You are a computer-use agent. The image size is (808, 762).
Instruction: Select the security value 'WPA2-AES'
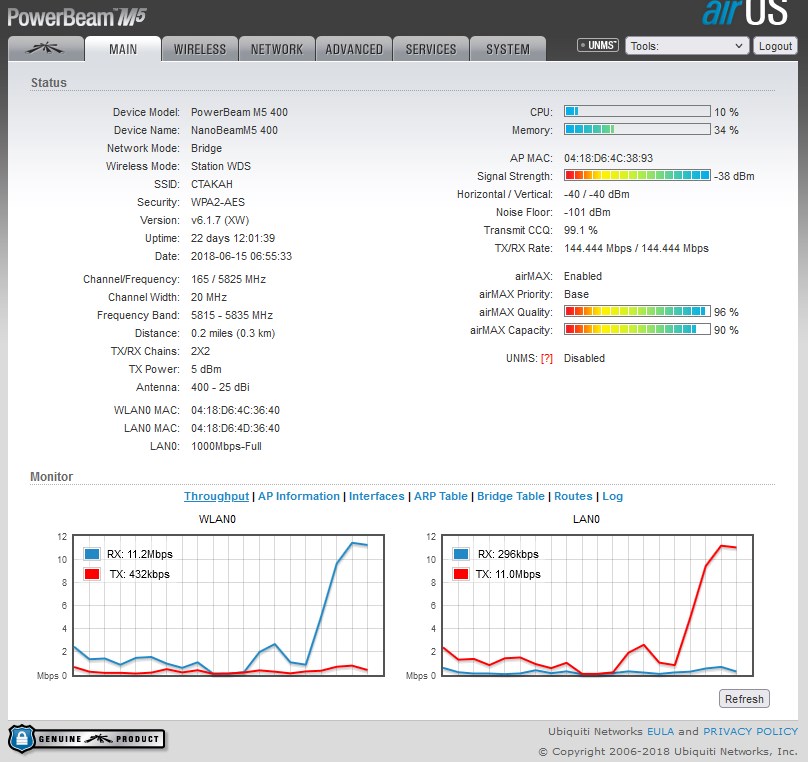coord(218,202)
